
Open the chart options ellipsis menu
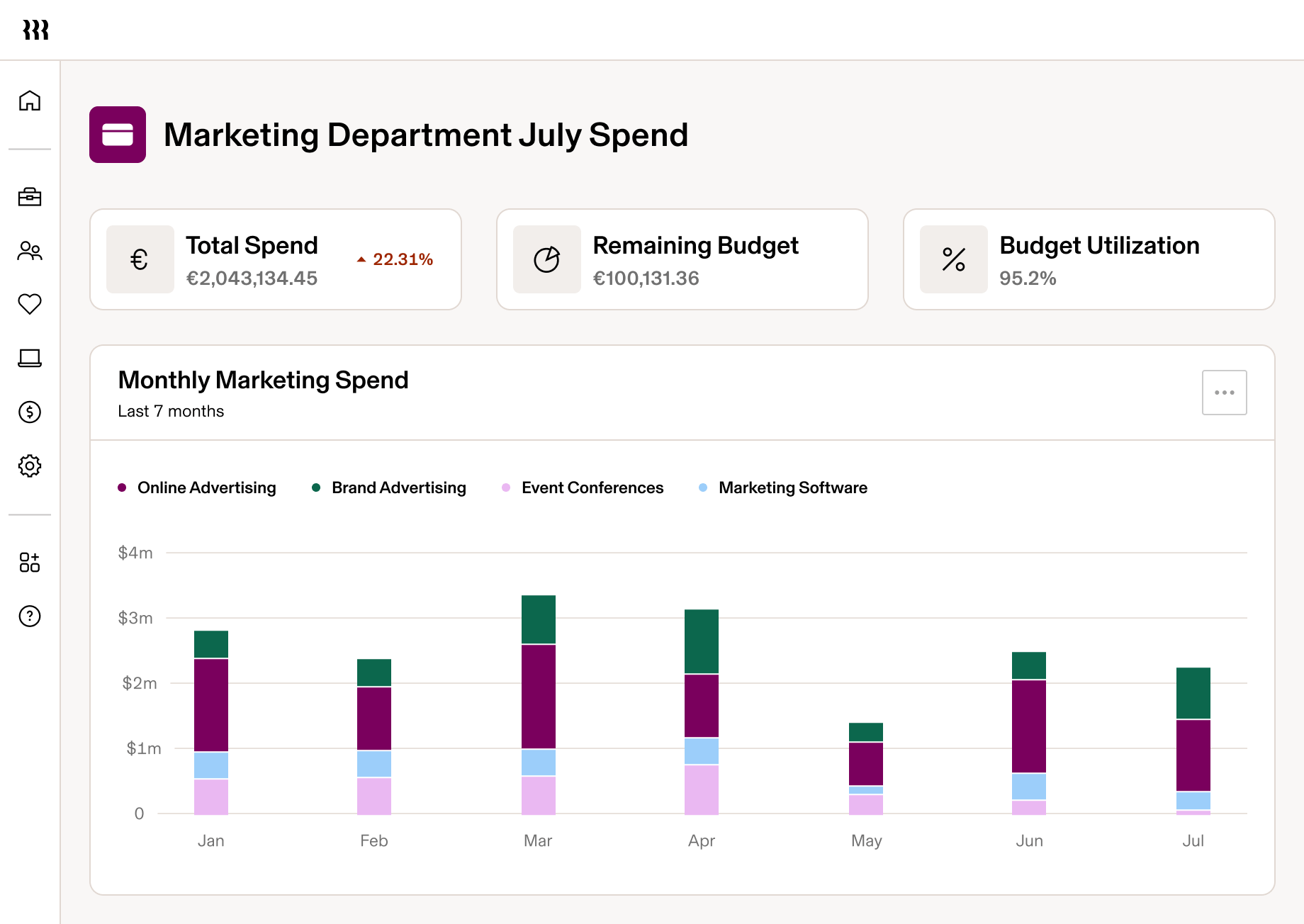[x=1224, y=392]
